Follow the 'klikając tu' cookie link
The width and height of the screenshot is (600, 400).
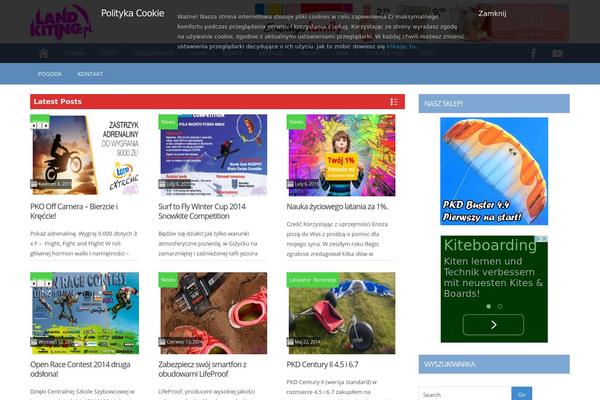401,46
